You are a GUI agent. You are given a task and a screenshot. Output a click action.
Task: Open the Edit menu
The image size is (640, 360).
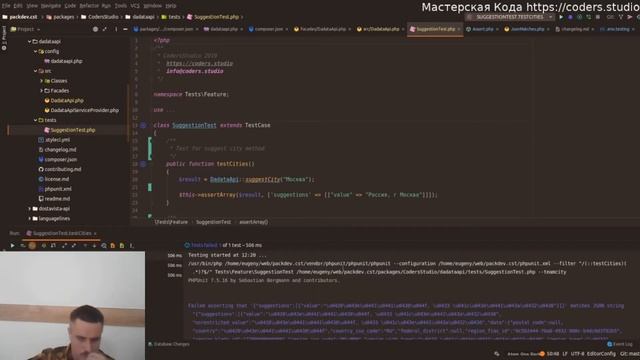18,6
